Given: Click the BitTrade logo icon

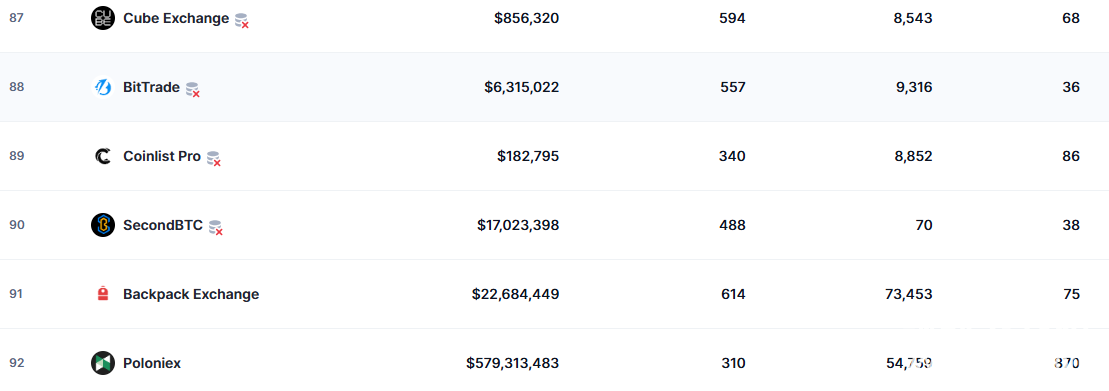Looking at the screenshot, I should pyautogui.click(x=103, y=88).
